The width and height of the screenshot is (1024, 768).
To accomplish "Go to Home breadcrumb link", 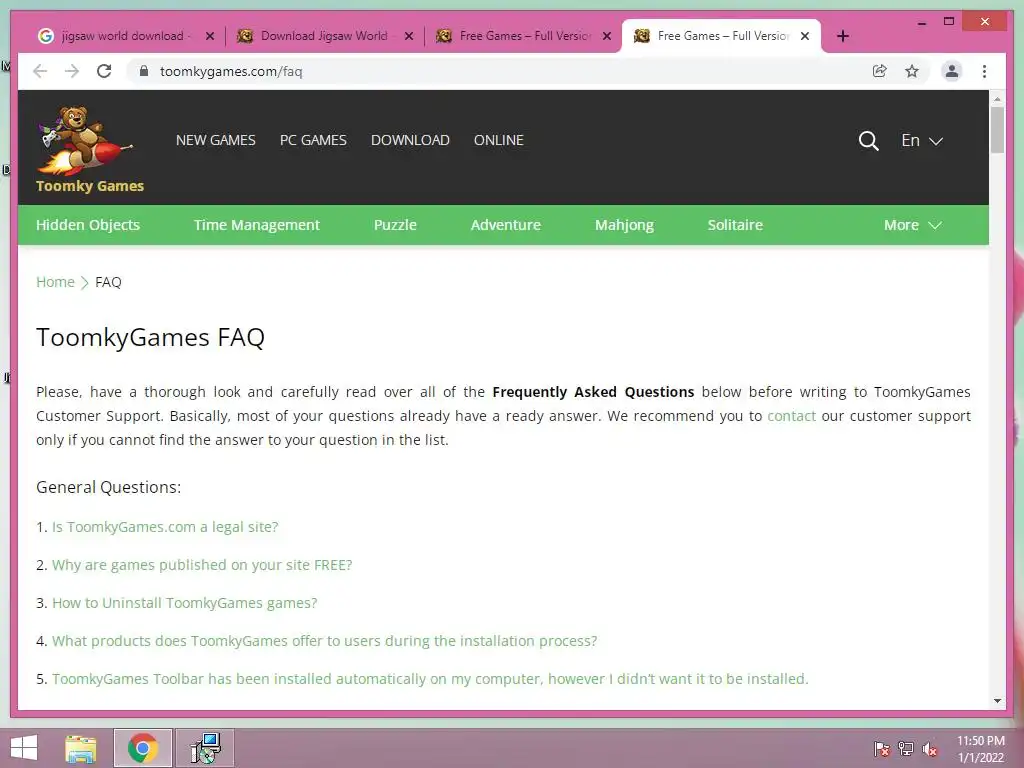I will [x=56, y=282].
